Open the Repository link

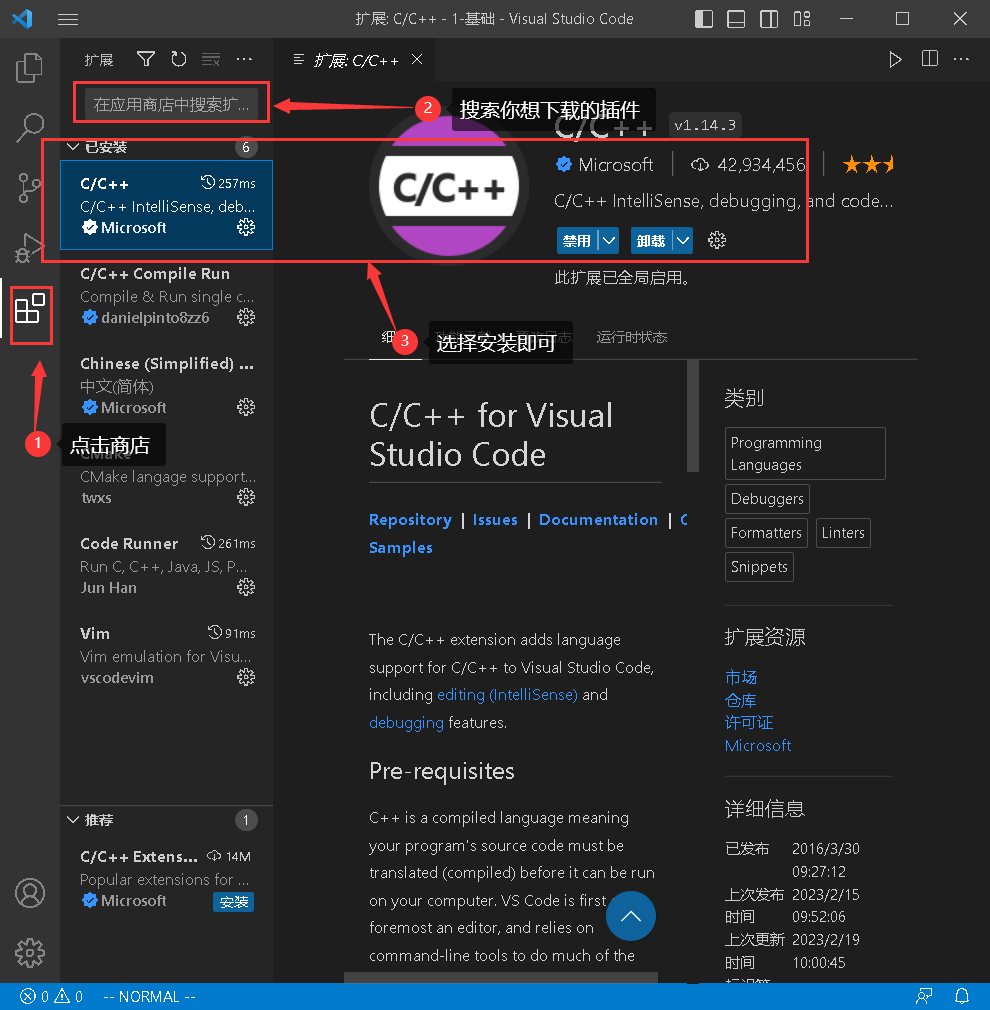(x=410, y=520)
